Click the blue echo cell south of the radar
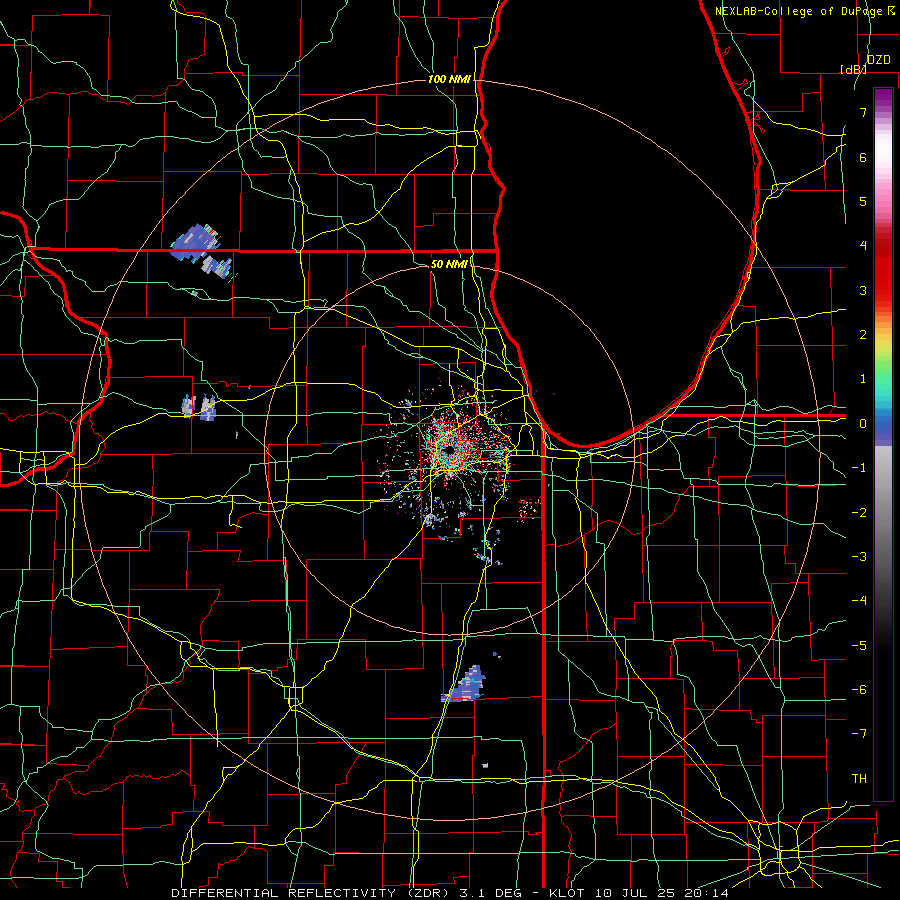The height and width of the screenshot is (900, 900). pyautogui.click(x=465, y=685)
